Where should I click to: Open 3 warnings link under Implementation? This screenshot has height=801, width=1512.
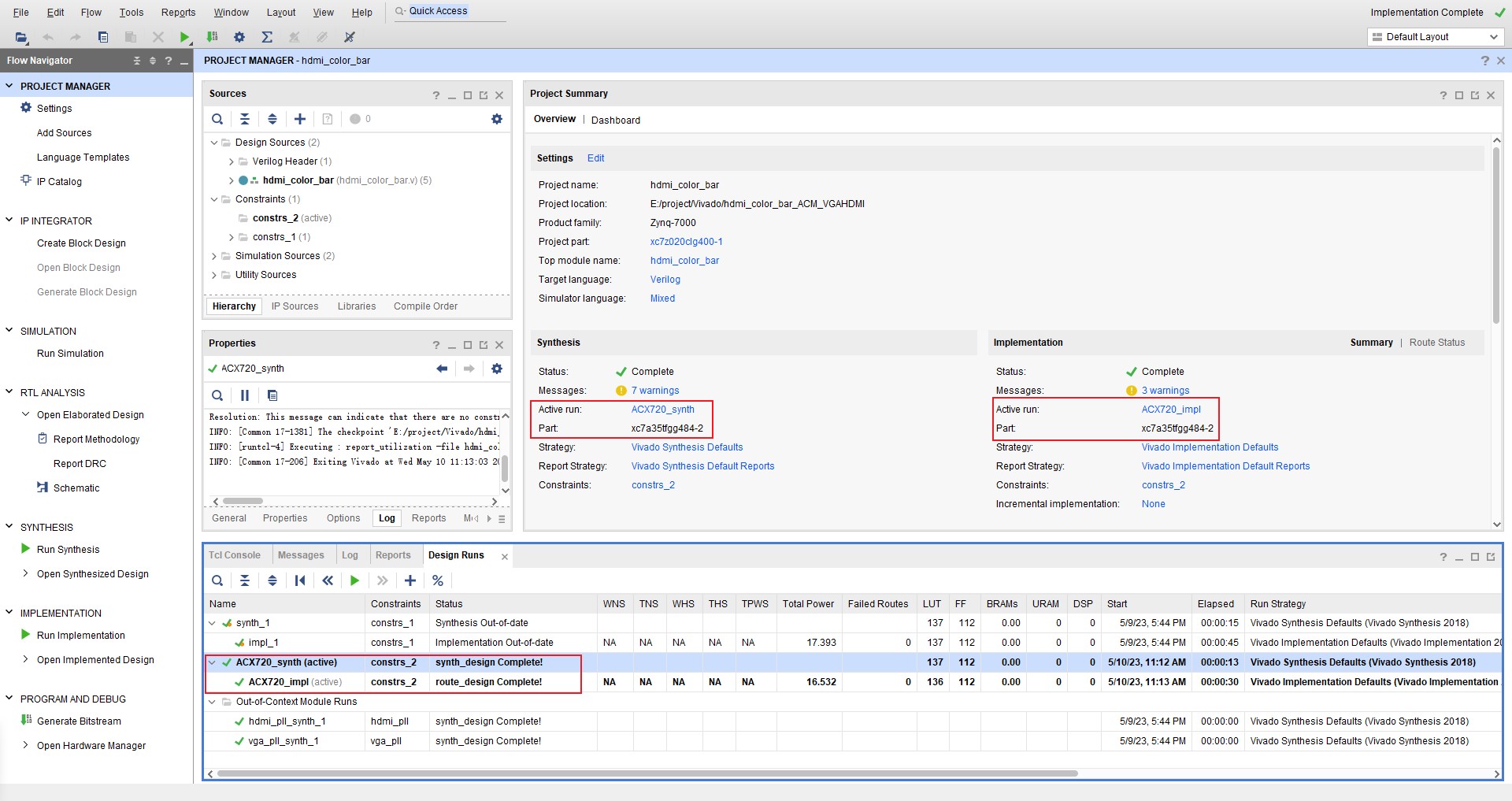coord(1165,391)
